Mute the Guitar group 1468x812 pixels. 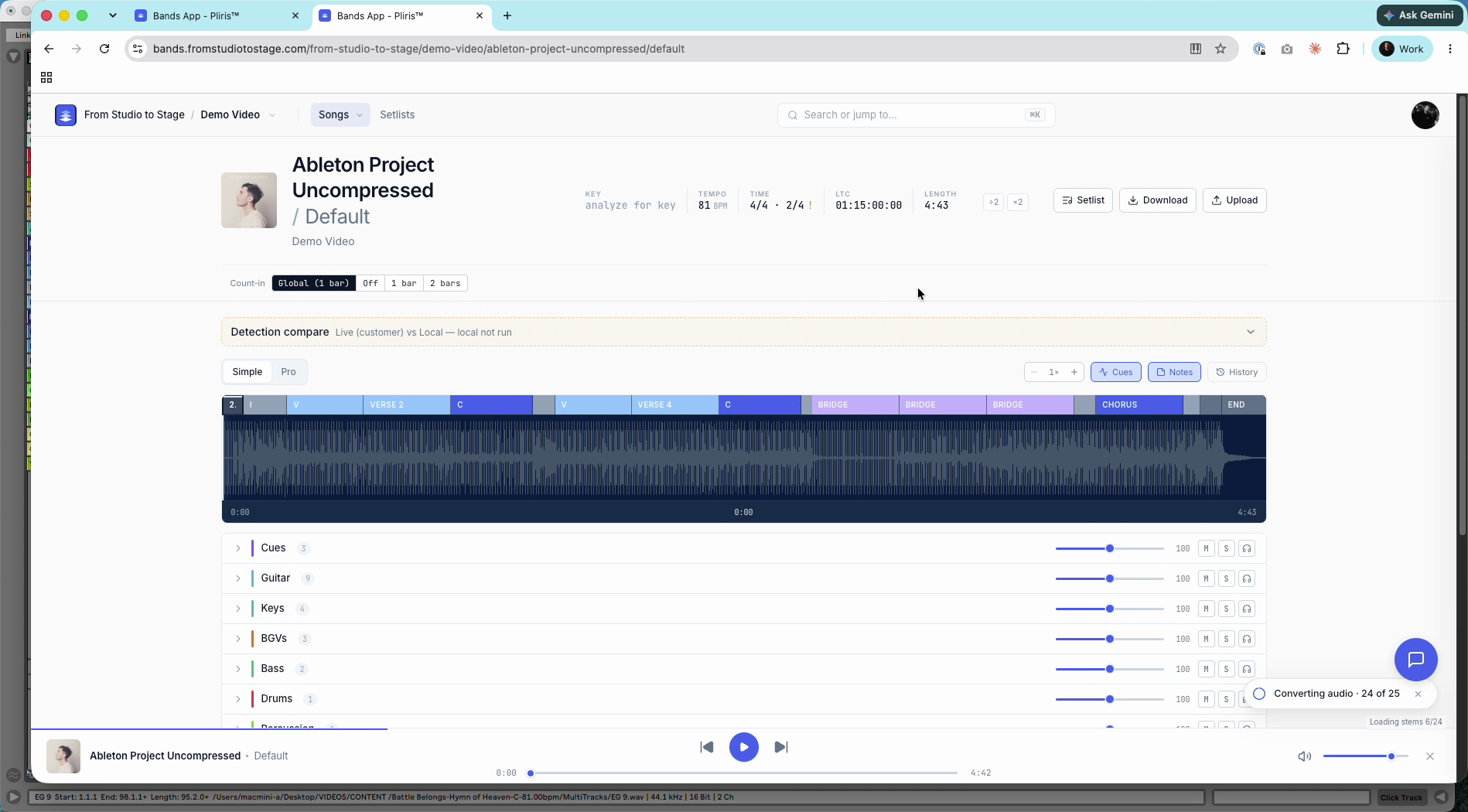[x=1206, y=578]
